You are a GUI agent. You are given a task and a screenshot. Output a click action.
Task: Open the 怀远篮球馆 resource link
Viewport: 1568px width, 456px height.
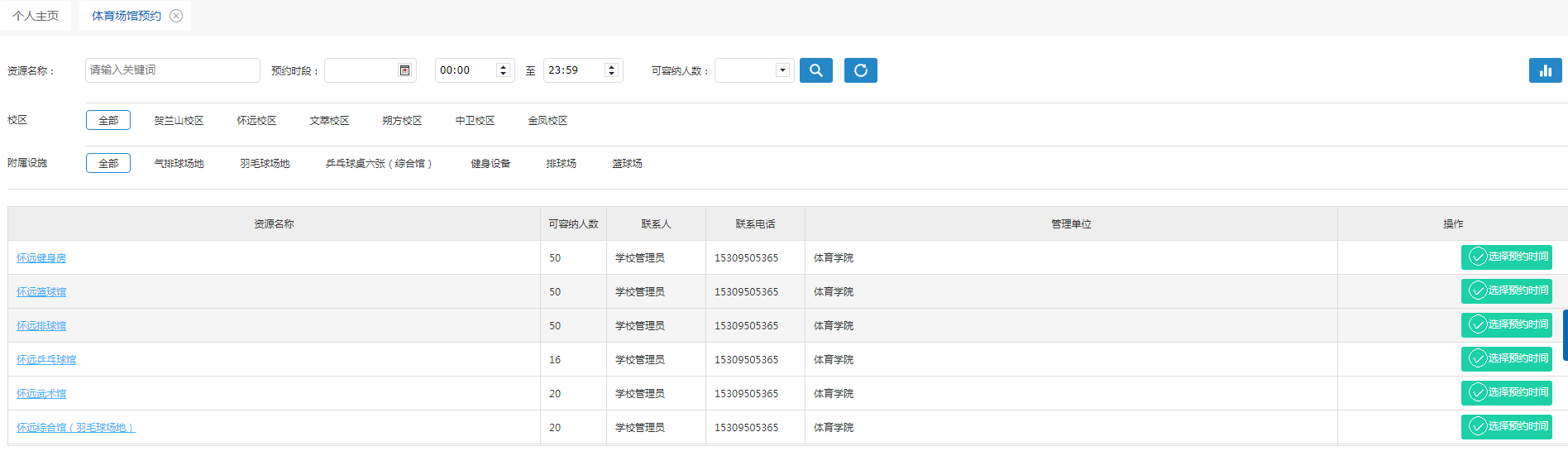click(41, 292)
